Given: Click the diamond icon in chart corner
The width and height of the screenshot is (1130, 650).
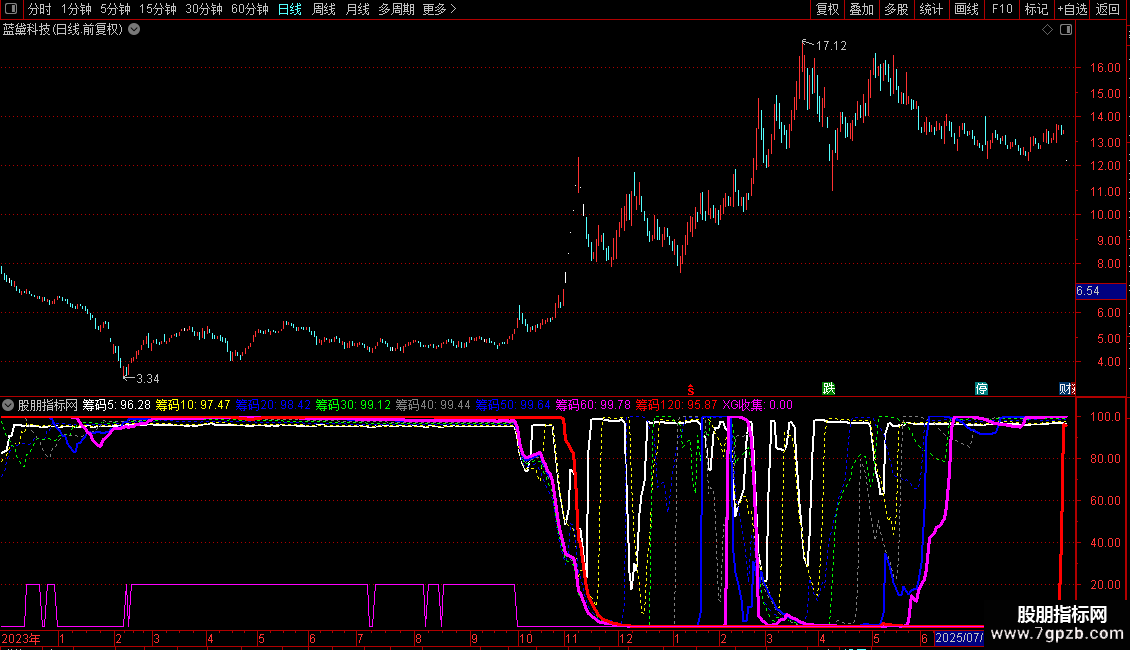Looking at the screenshot, I should [x=1048, y=30].
